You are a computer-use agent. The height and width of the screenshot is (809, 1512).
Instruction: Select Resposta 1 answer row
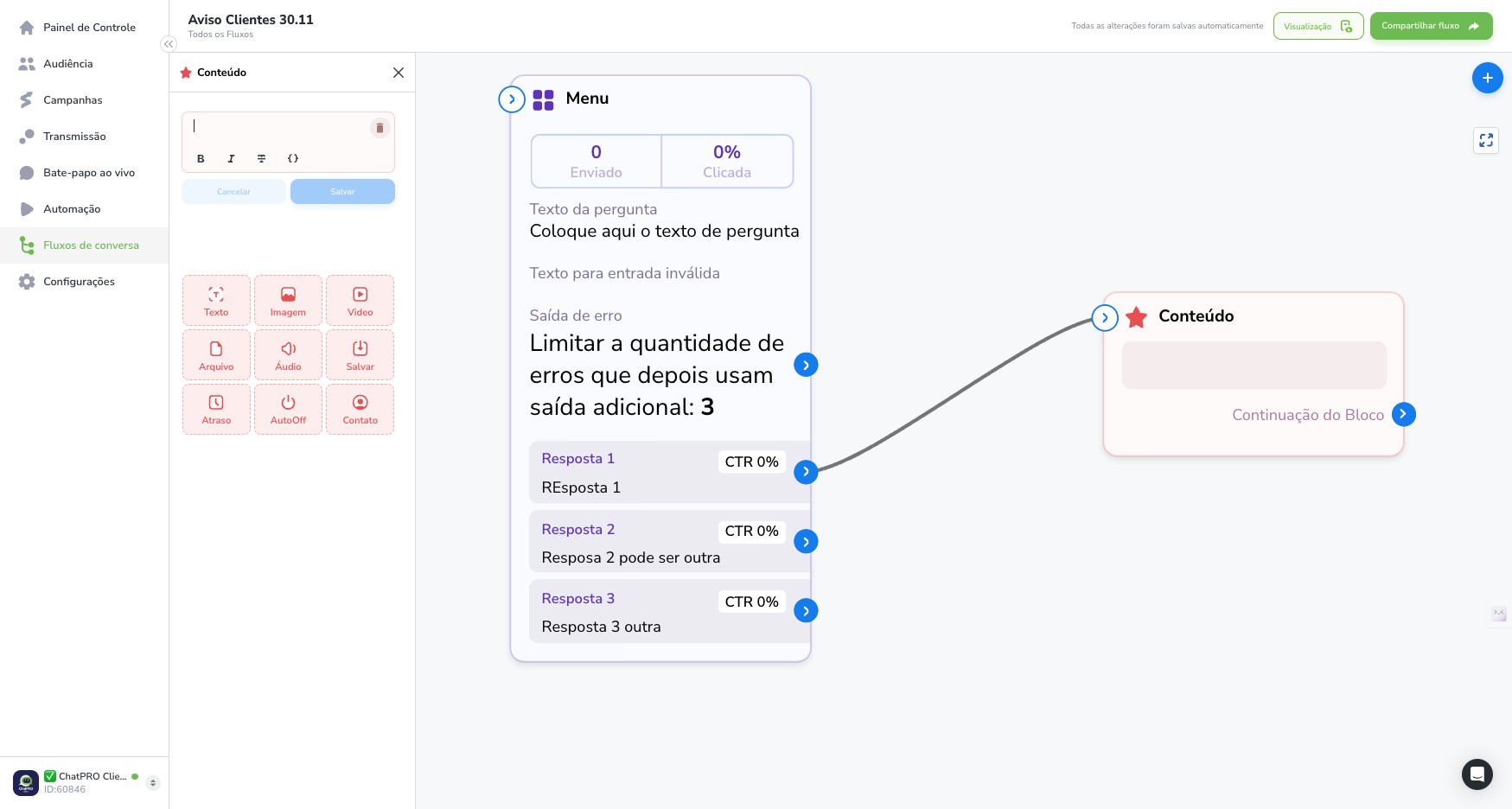click(x=669, y=472)
